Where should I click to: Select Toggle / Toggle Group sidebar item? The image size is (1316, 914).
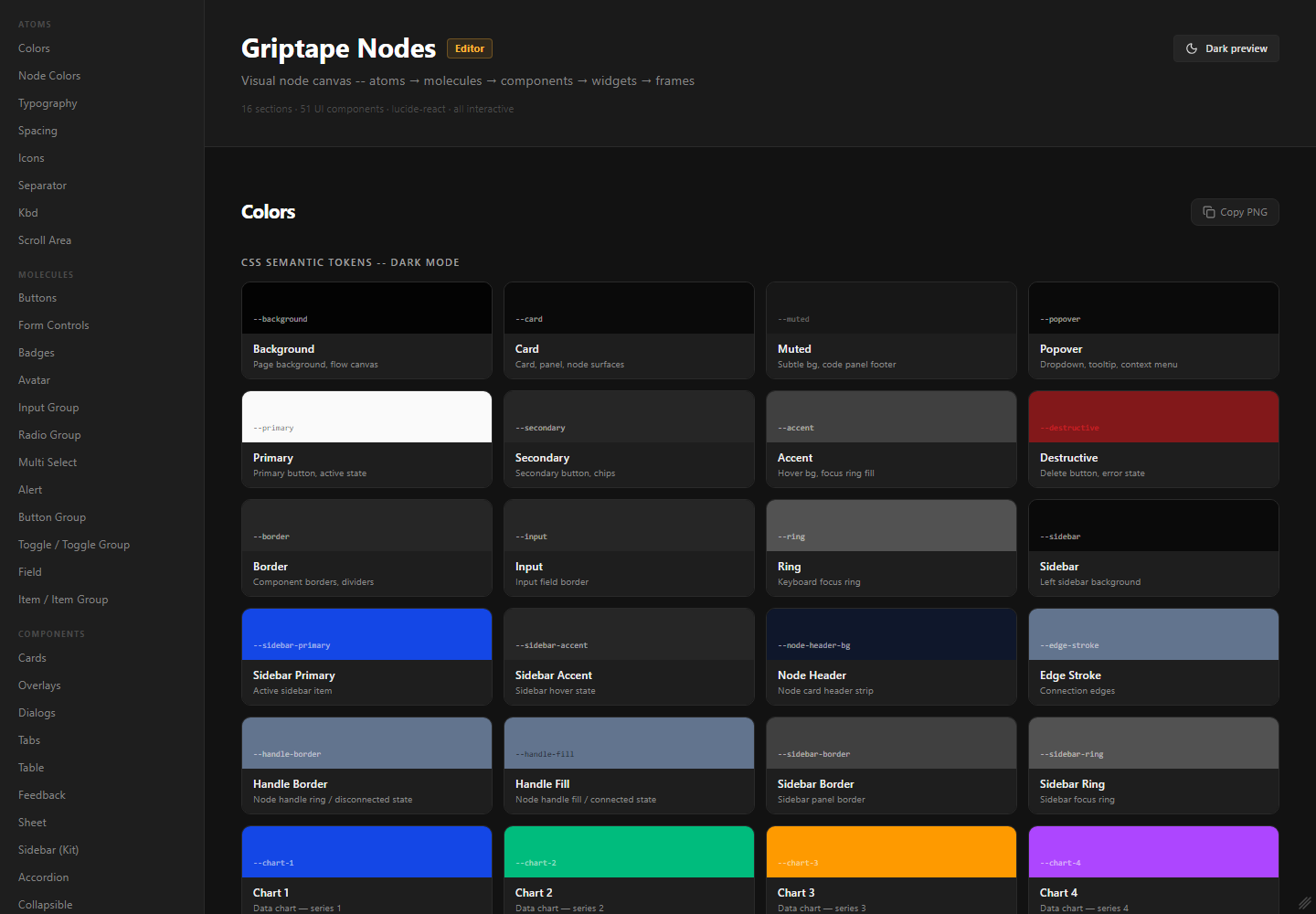[x=74, y=545]
